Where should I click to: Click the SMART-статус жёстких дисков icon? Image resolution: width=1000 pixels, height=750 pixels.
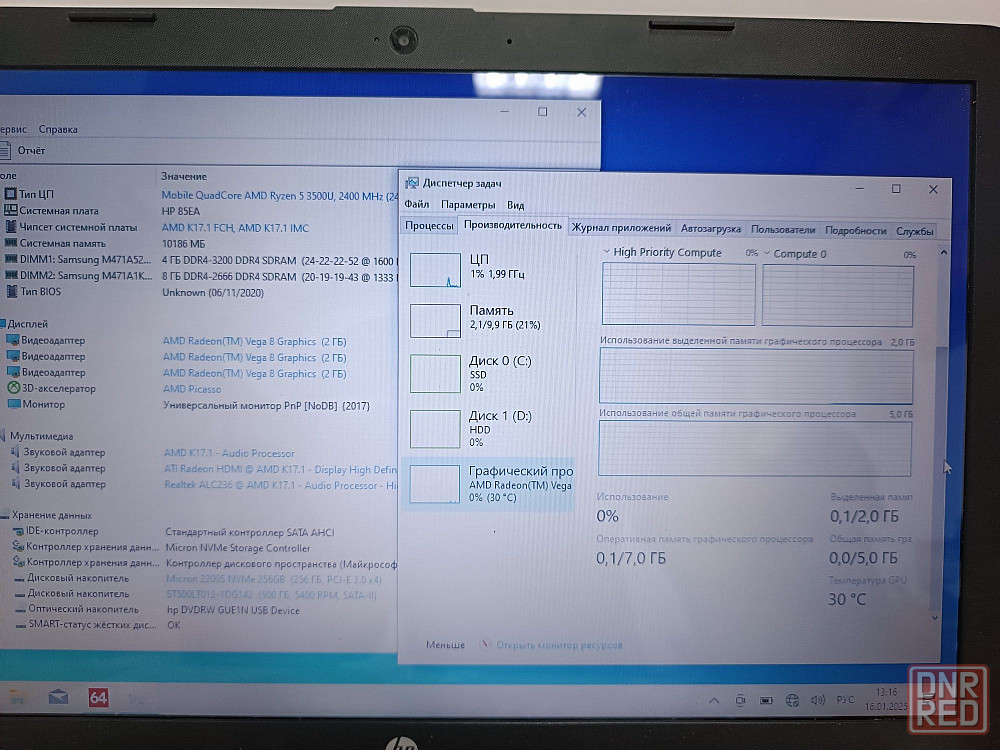pos(21,625)
